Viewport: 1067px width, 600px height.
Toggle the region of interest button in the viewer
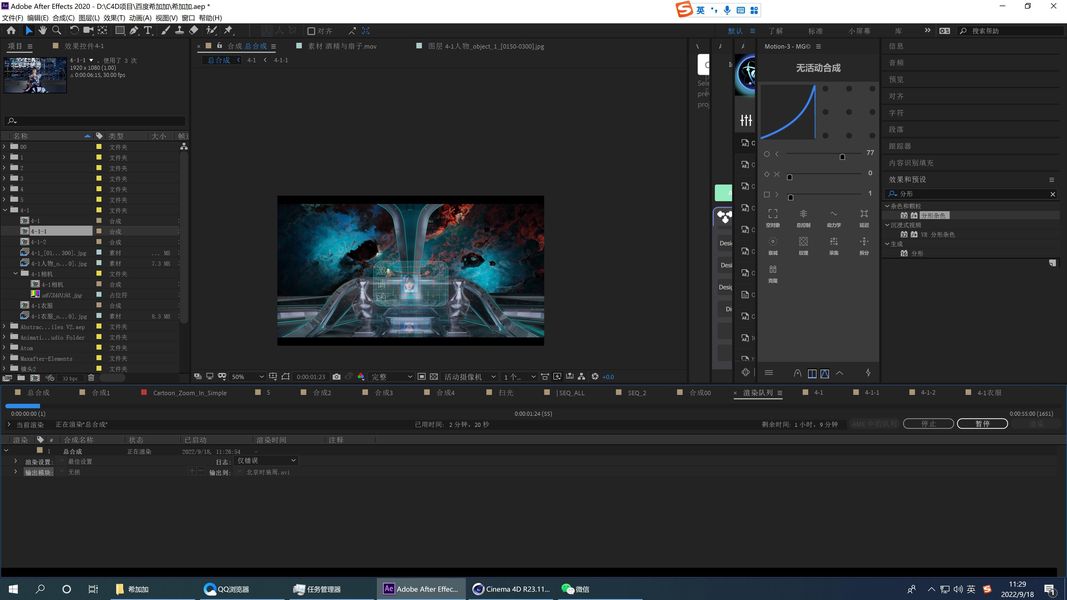(421, 376)
